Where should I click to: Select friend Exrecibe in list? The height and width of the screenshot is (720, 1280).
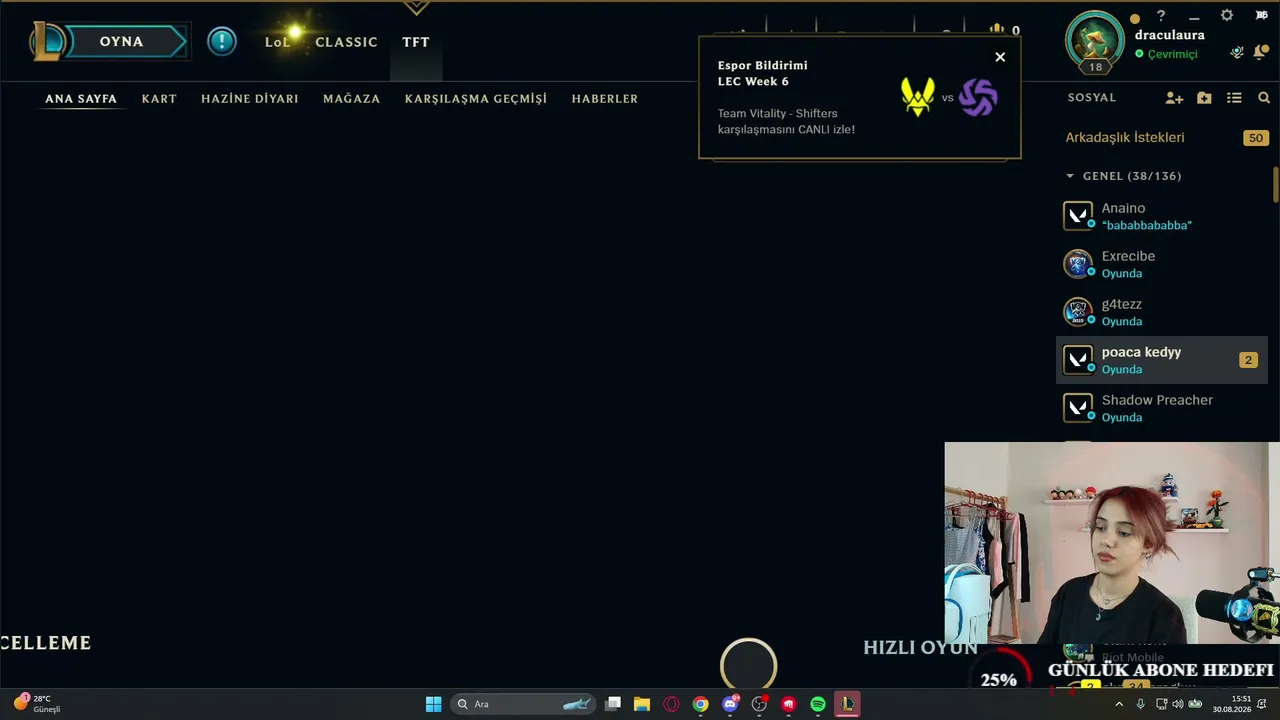(x=1162, y=264)
